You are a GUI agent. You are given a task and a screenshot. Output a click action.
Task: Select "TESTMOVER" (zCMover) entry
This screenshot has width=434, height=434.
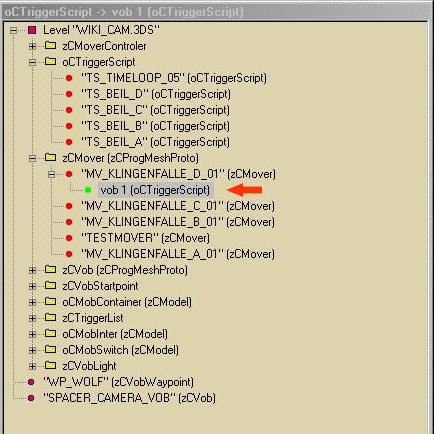pos(146,238)
